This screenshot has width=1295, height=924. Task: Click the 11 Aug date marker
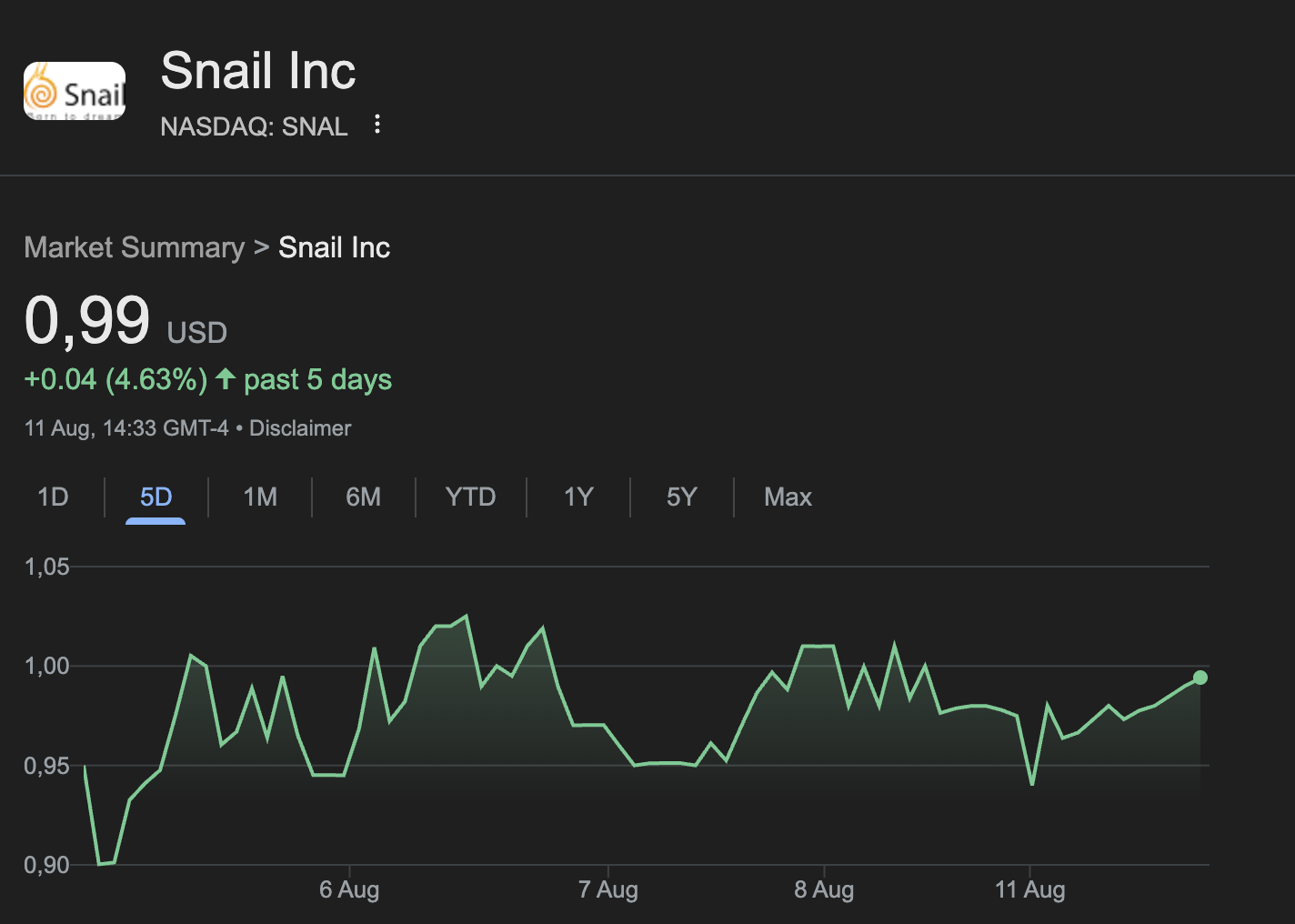pos(1029,889)
